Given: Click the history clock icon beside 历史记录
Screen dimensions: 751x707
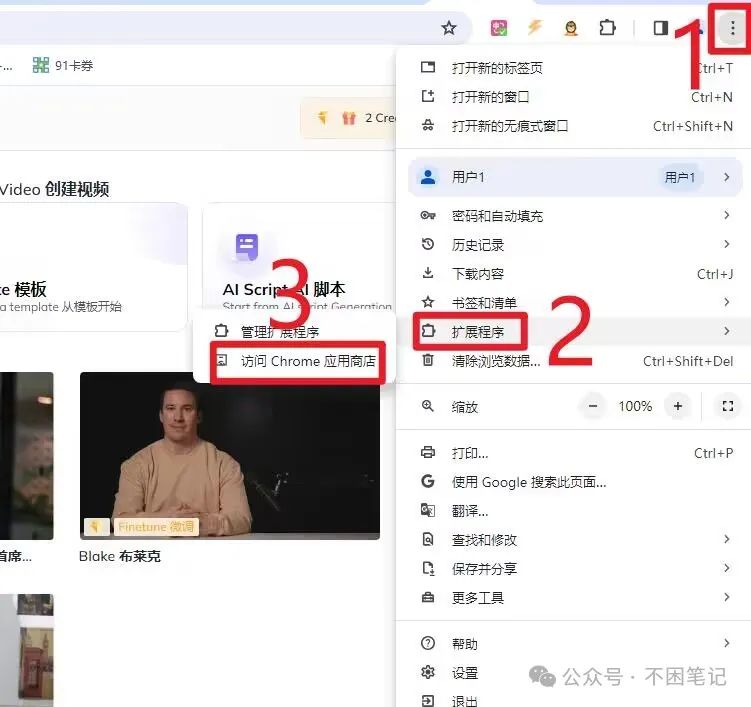Looking at the screenshot, I should point(428,244).
